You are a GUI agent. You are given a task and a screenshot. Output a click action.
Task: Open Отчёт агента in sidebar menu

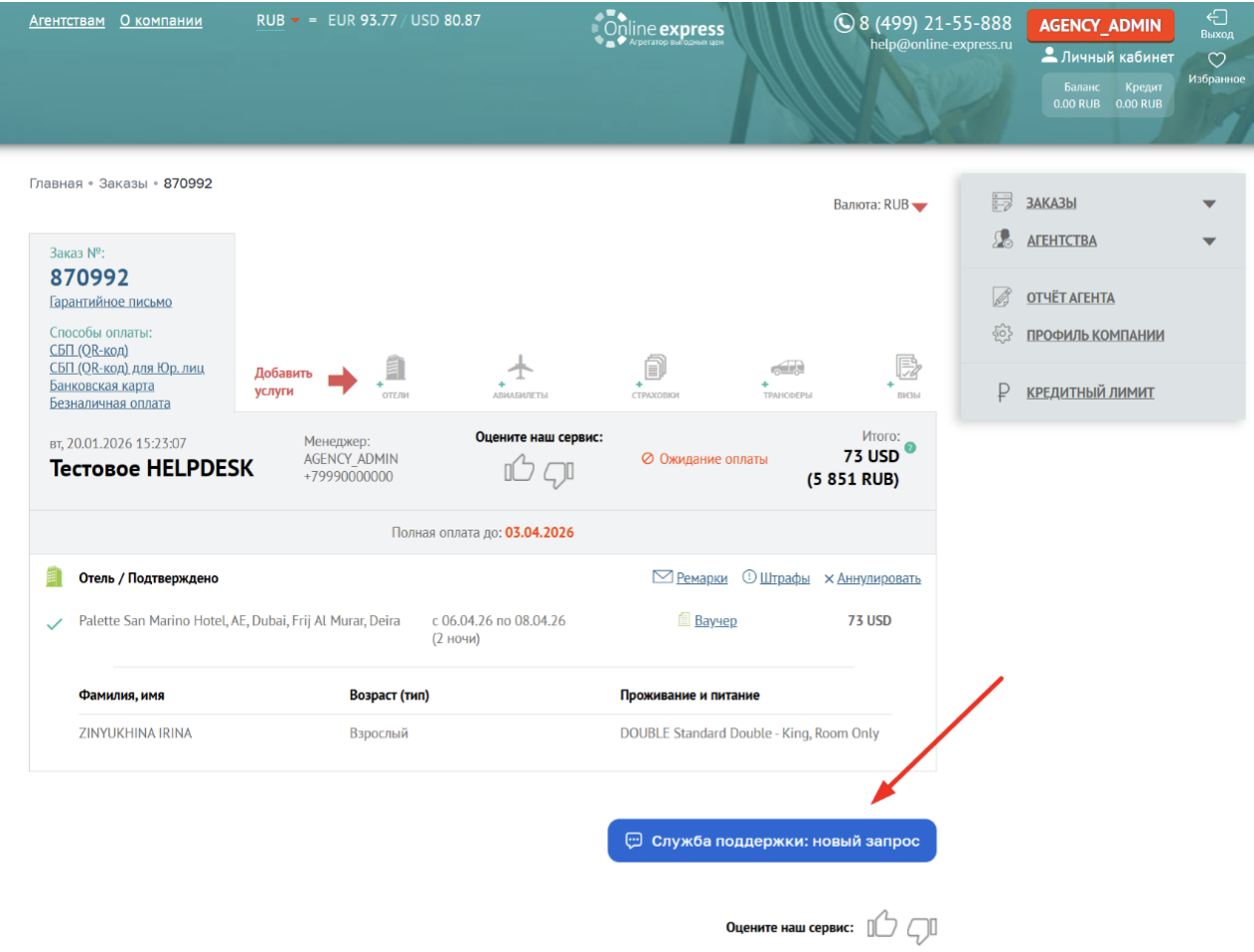[x=1069, y=298]
